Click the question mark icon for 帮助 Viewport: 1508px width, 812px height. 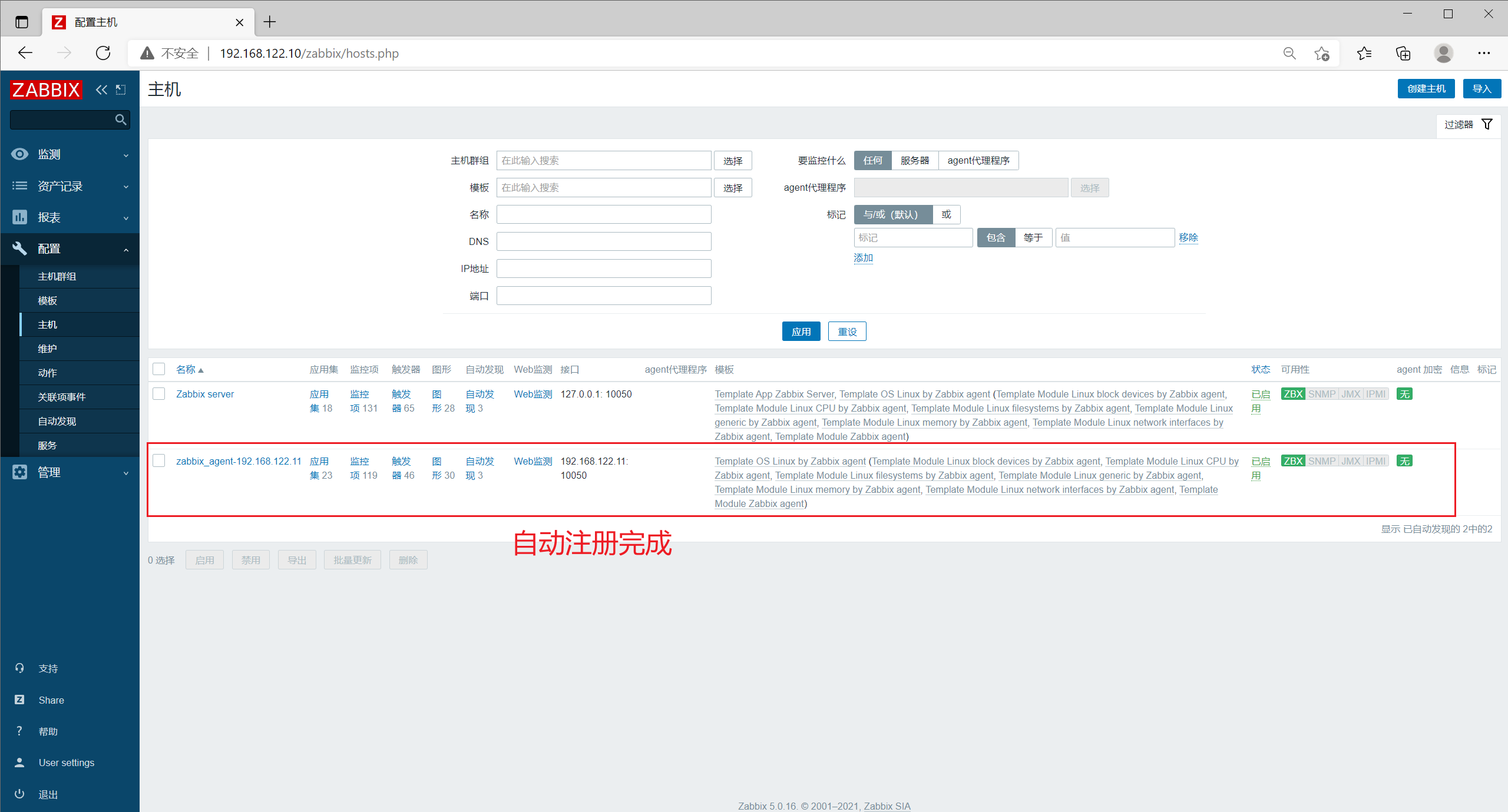19,731
